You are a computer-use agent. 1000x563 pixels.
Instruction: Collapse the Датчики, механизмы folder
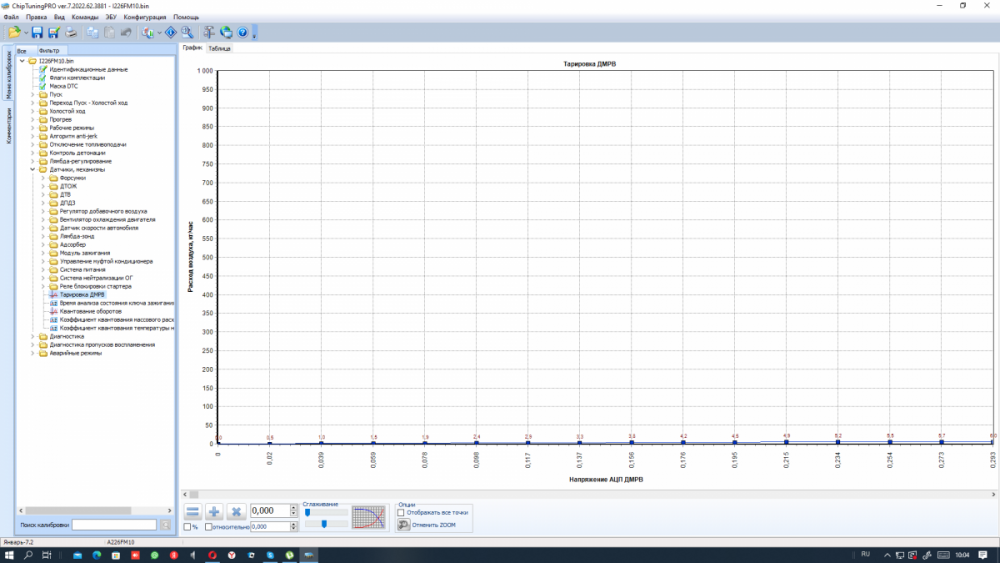click(x=33, y=170)
